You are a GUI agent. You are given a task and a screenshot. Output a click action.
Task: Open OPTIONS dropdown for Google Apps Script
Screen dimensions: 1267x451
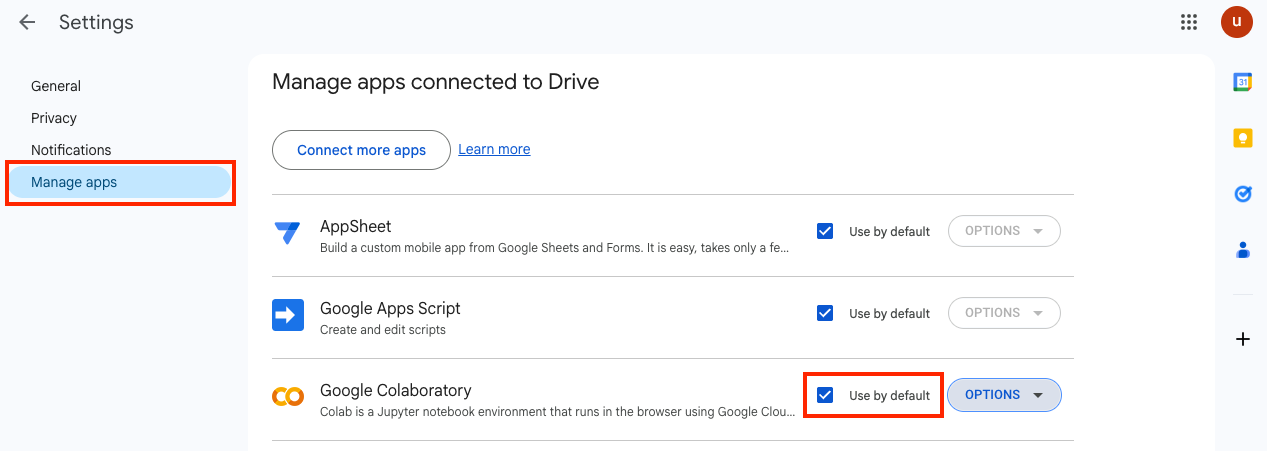1004,313
